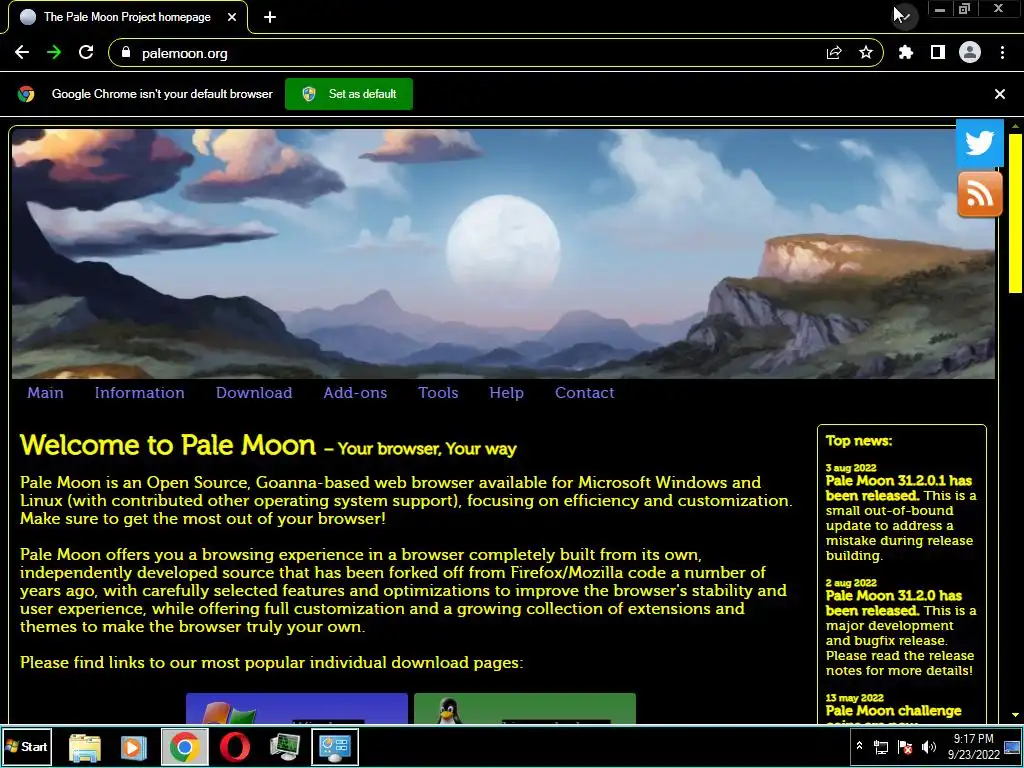
Task: Open the orange RSS feed icon
Action: click(980, 194)
